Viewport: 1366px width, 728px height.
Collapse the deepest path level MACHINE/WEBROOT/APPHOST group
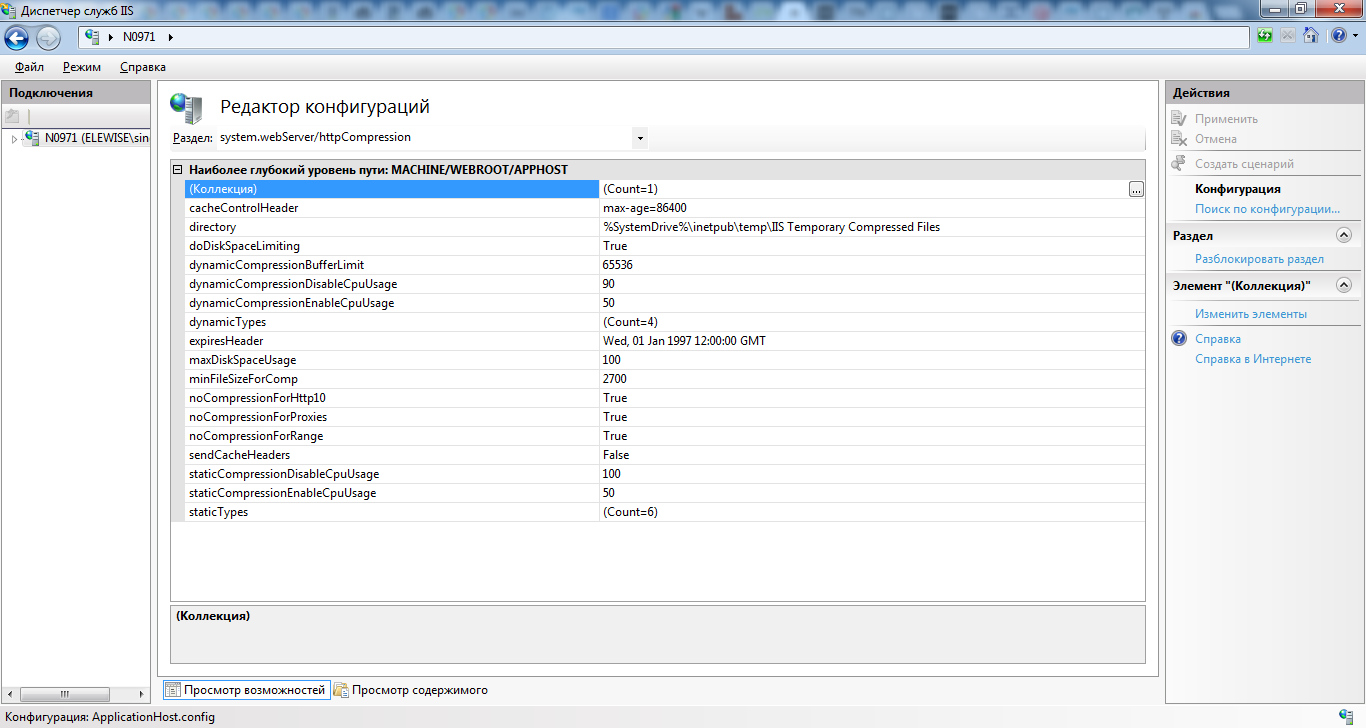178,170
